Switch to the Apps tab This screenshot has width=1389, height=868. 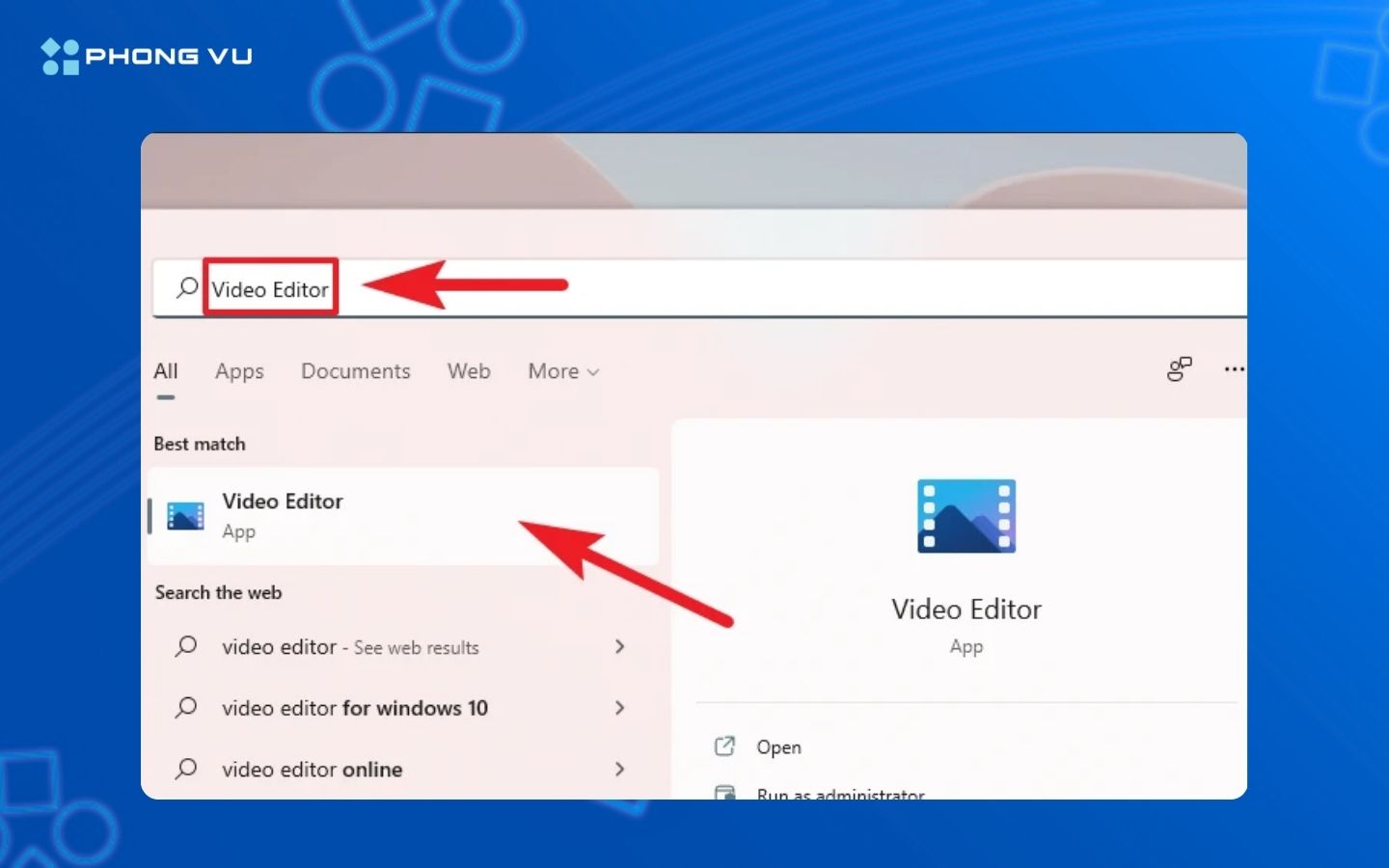[239, 371]
